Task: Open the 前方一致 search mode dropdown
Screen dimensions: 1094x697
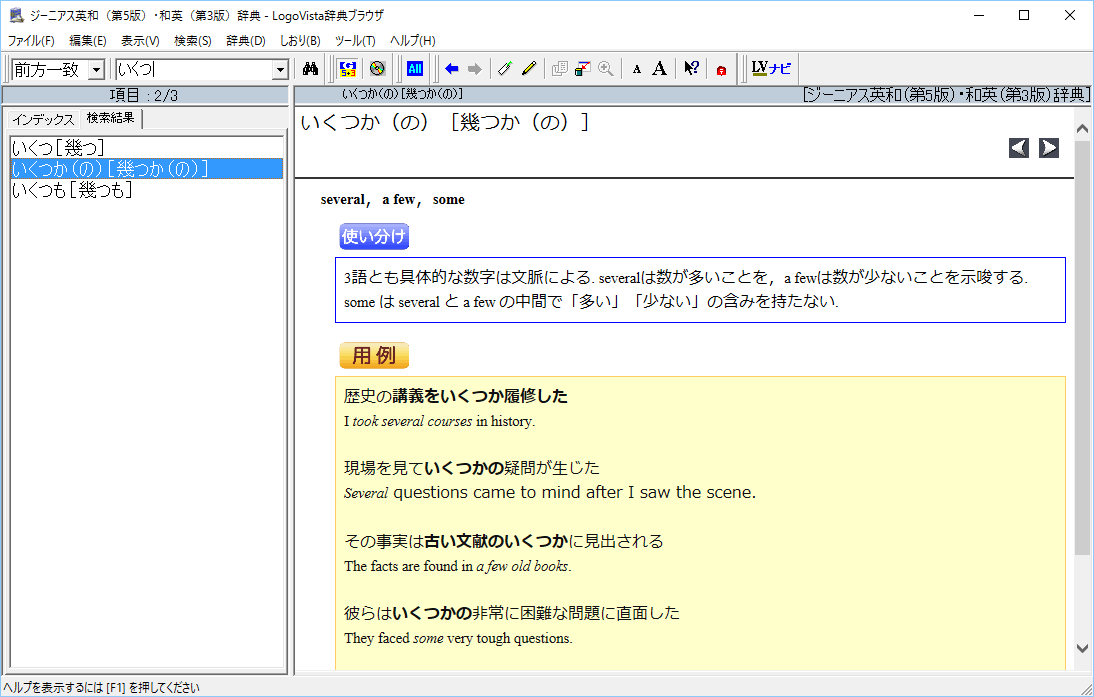Action: click(x=96, y=70)
